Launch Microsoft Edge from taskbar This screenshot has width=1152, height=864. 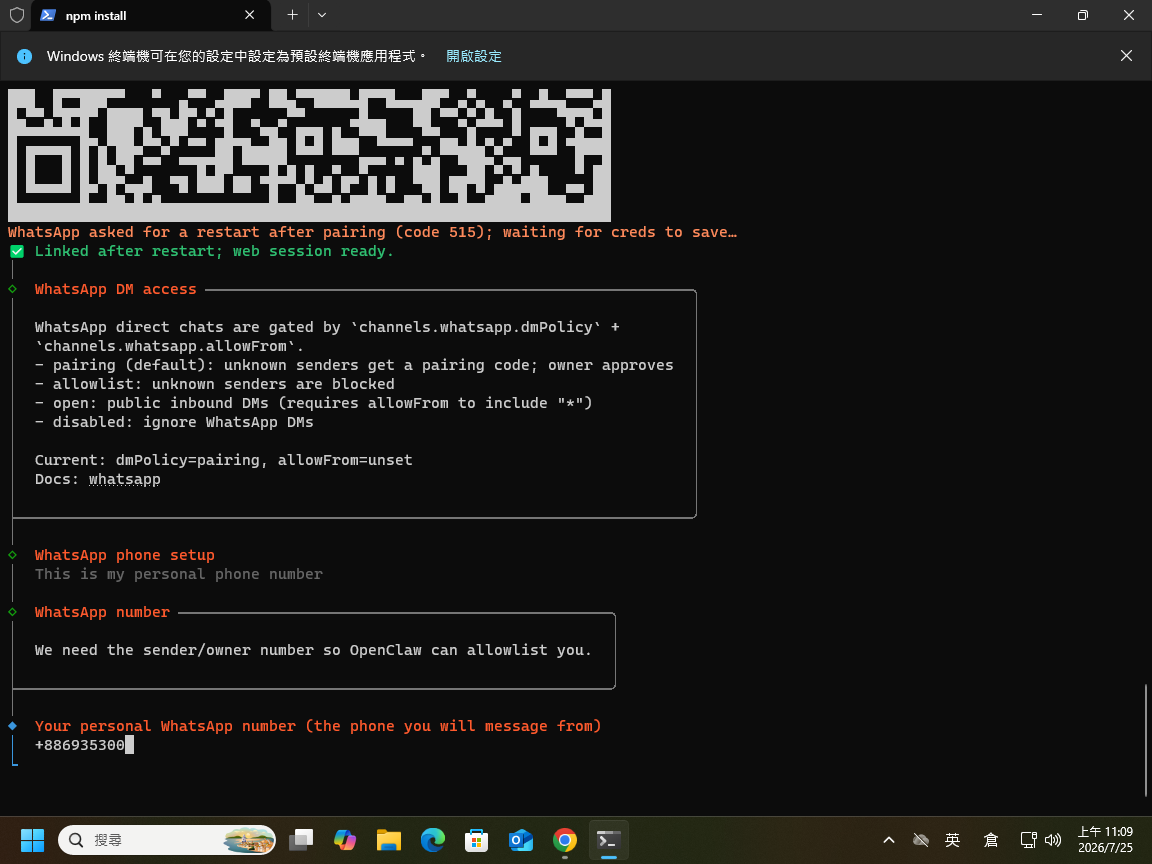pyautogui.click(x=433, y=840)
